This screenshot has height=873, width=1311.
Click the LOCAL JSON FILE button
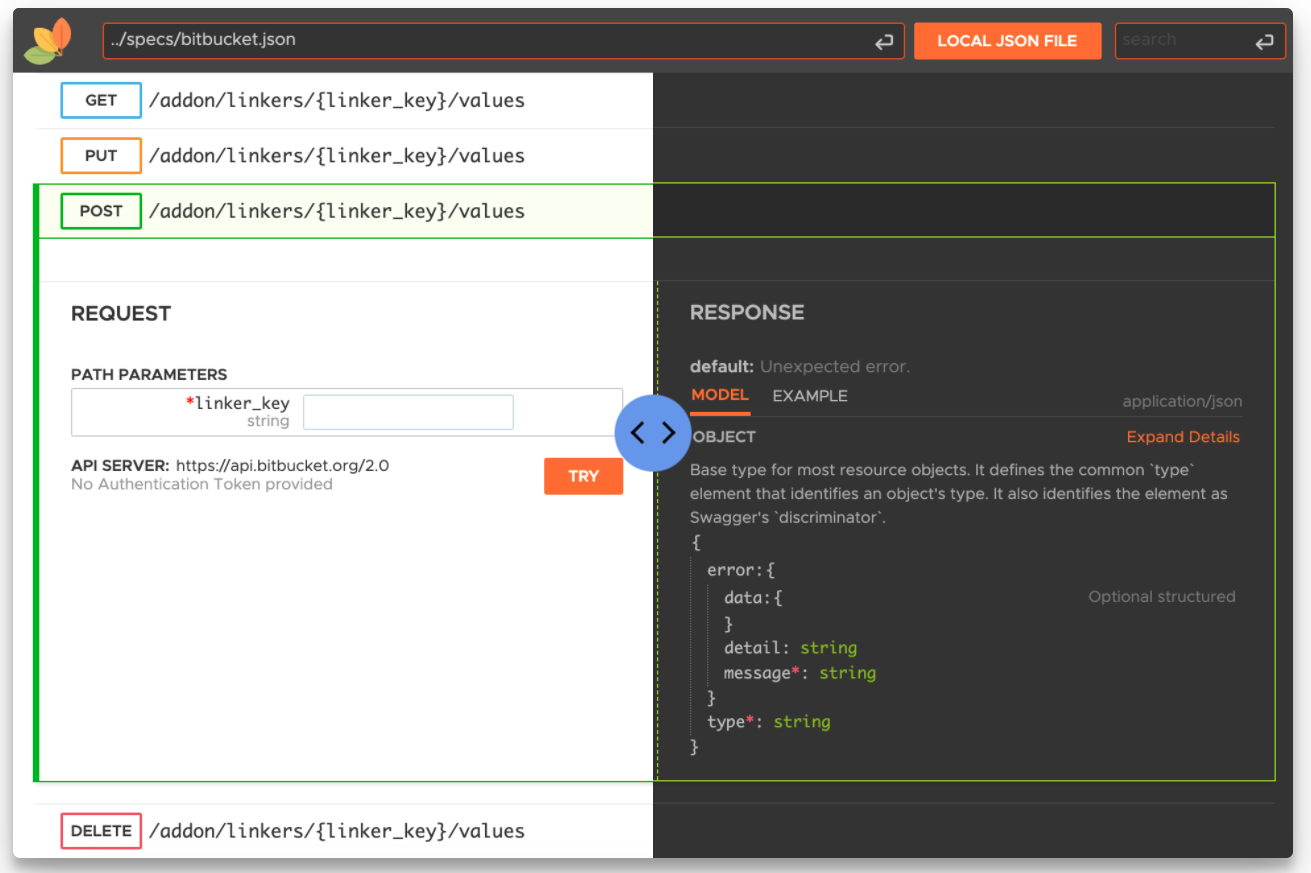[1007, 40]
